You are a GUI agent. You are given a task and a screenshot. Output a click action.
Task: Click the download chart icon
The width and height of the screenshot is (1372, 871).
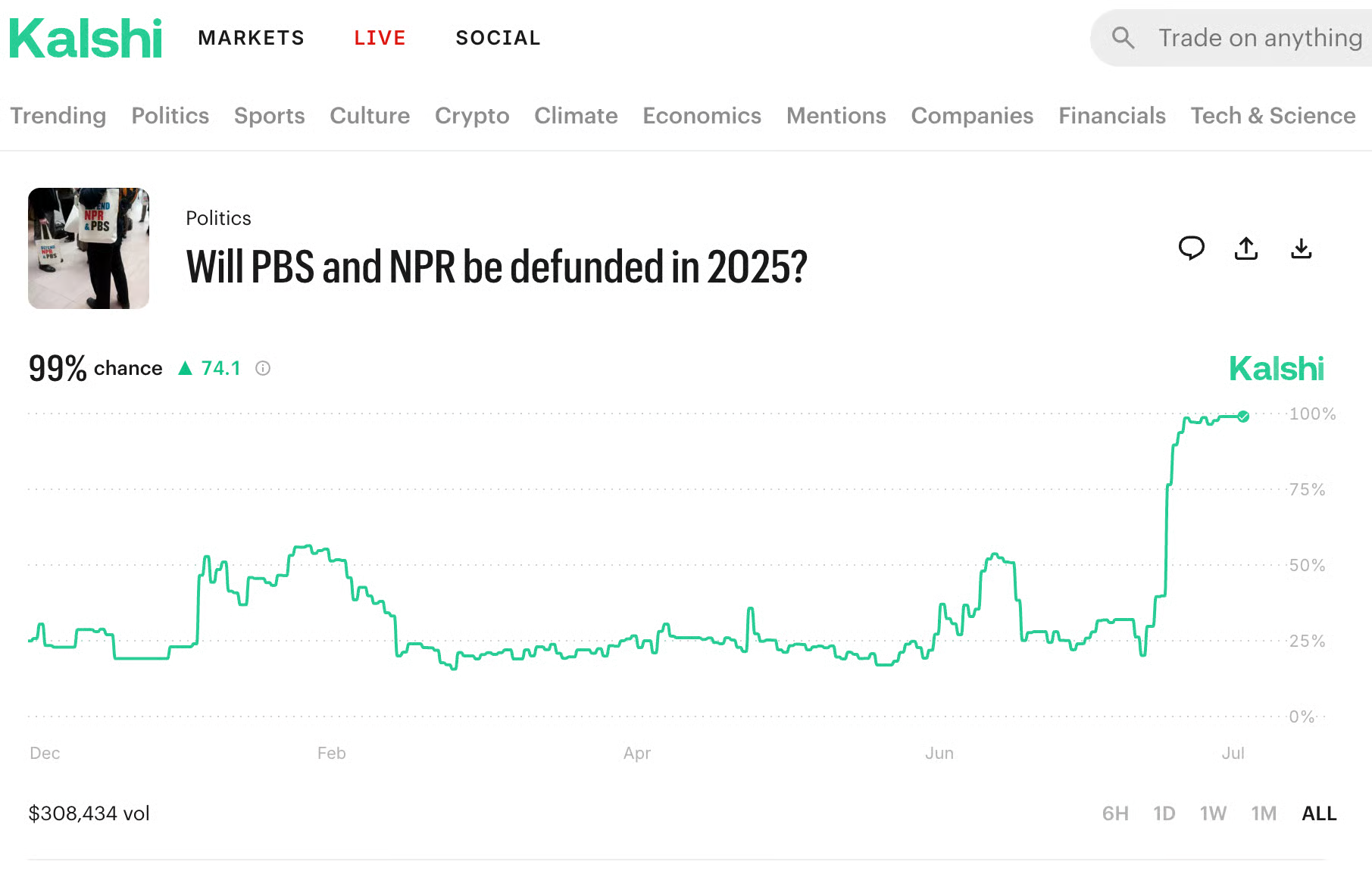click(1301, 248)
